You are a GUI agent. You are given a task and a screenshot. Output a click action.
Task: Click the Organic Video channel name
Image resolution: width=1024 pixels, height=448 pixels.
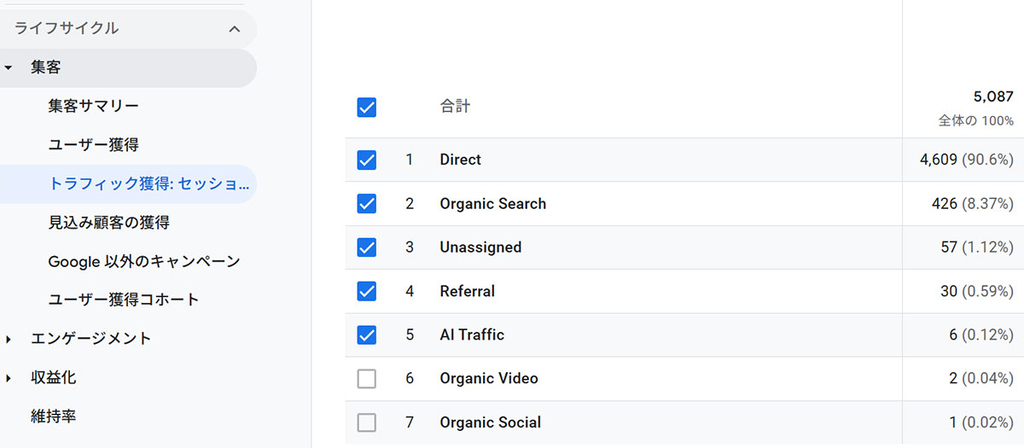(489, 379)
